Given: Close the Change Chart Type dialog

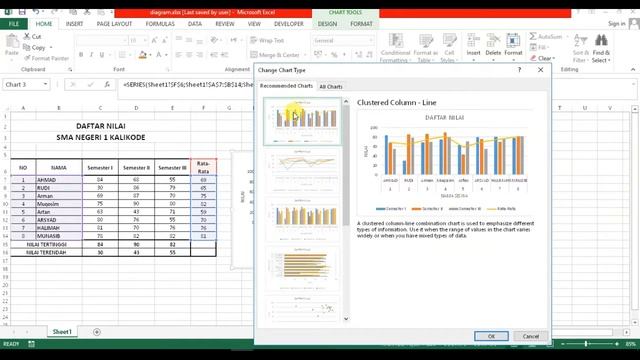Looking at the screenshot, I should pyautogui.click(x=540, y=70).
